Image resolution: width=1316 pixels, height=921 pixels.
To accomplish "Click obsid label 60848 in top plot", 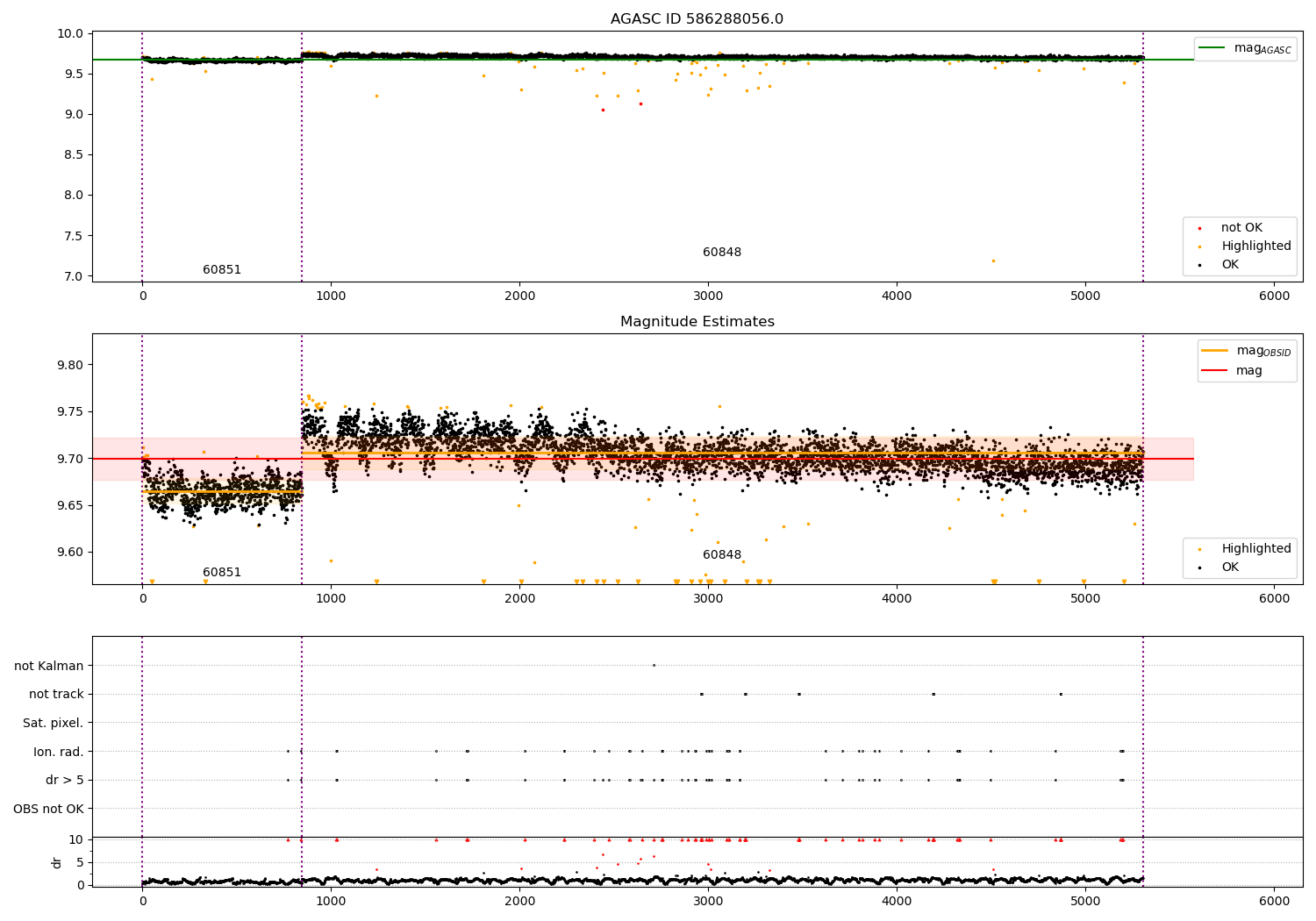I will click(722, 253).
